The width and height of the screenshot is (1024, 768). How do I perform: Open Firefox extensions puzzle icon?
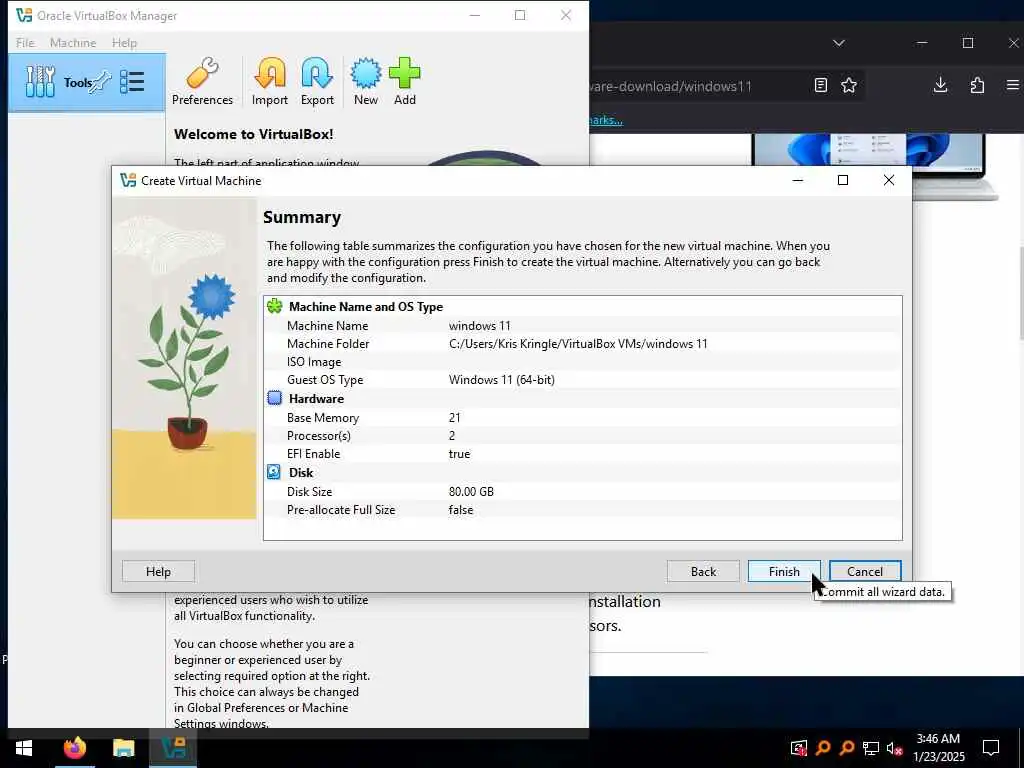coord(977,85)
